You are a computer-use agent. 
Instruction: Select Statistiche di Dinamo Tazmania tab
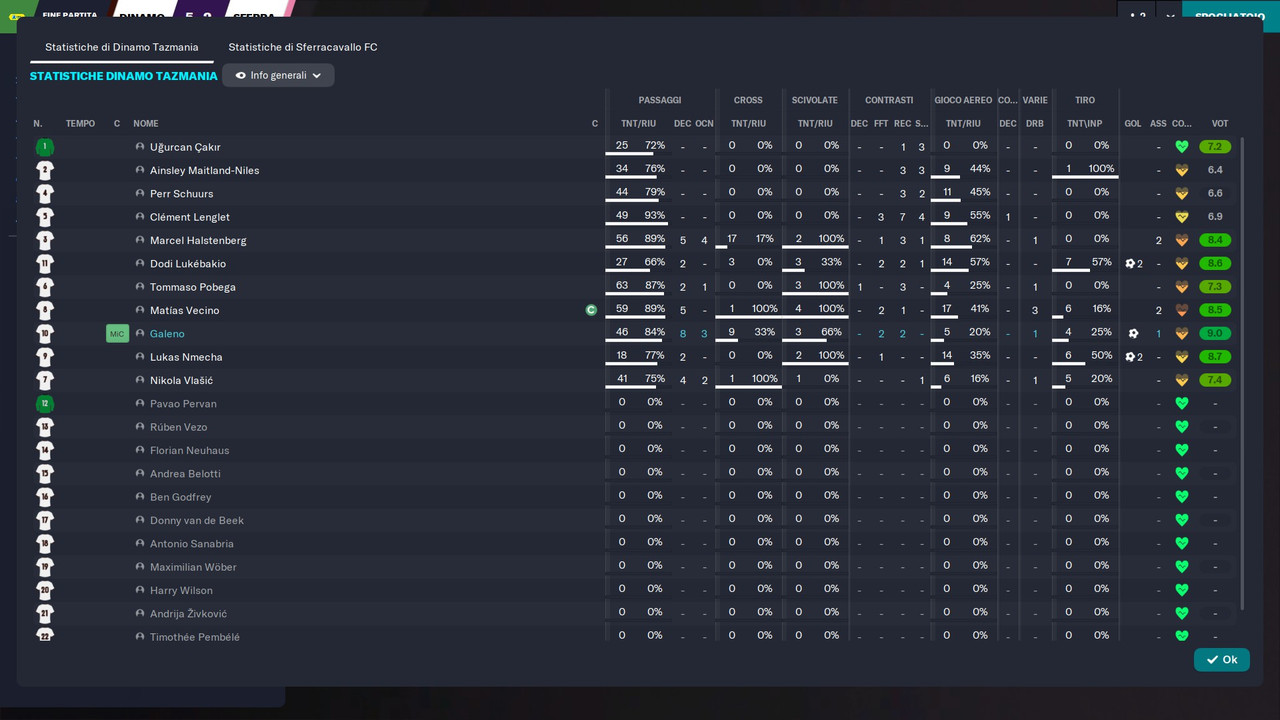(x=122, y=47)
